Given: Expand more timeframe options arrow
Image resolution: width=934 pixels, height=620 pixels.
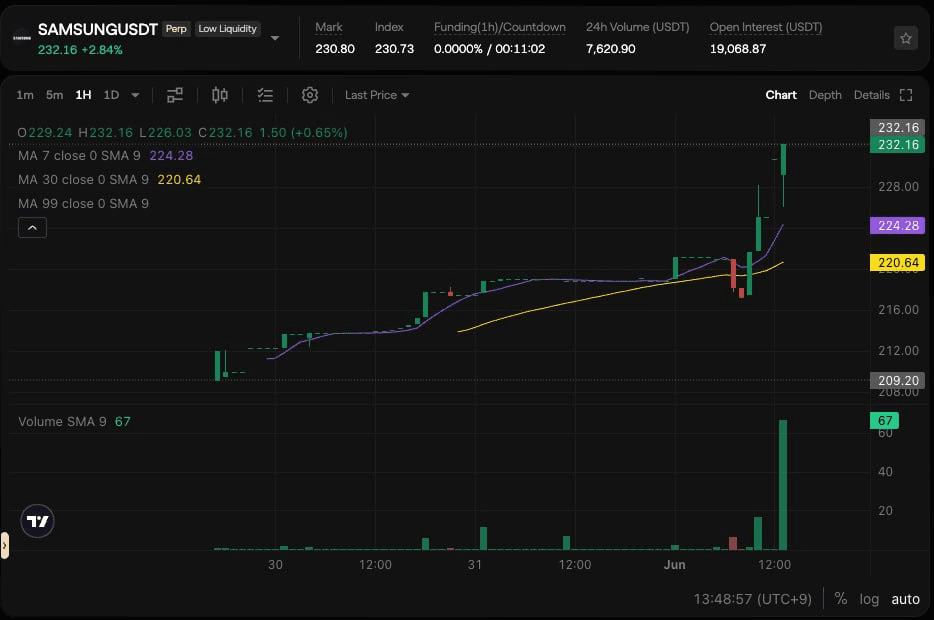Looking at the screenshot, I should (x=135, y=95).
